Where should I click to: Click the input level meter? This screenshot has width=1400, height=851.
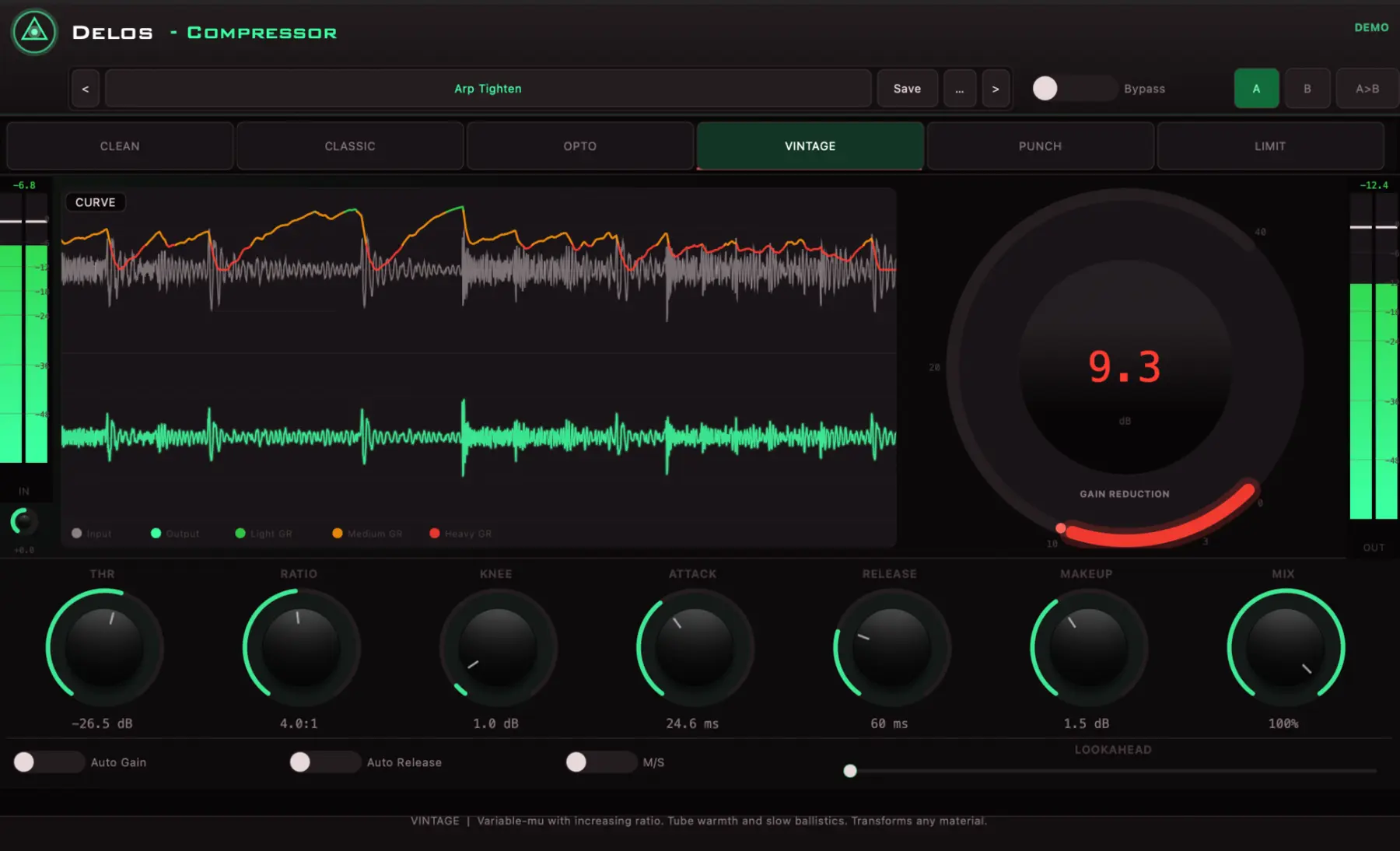click(24, 328)
